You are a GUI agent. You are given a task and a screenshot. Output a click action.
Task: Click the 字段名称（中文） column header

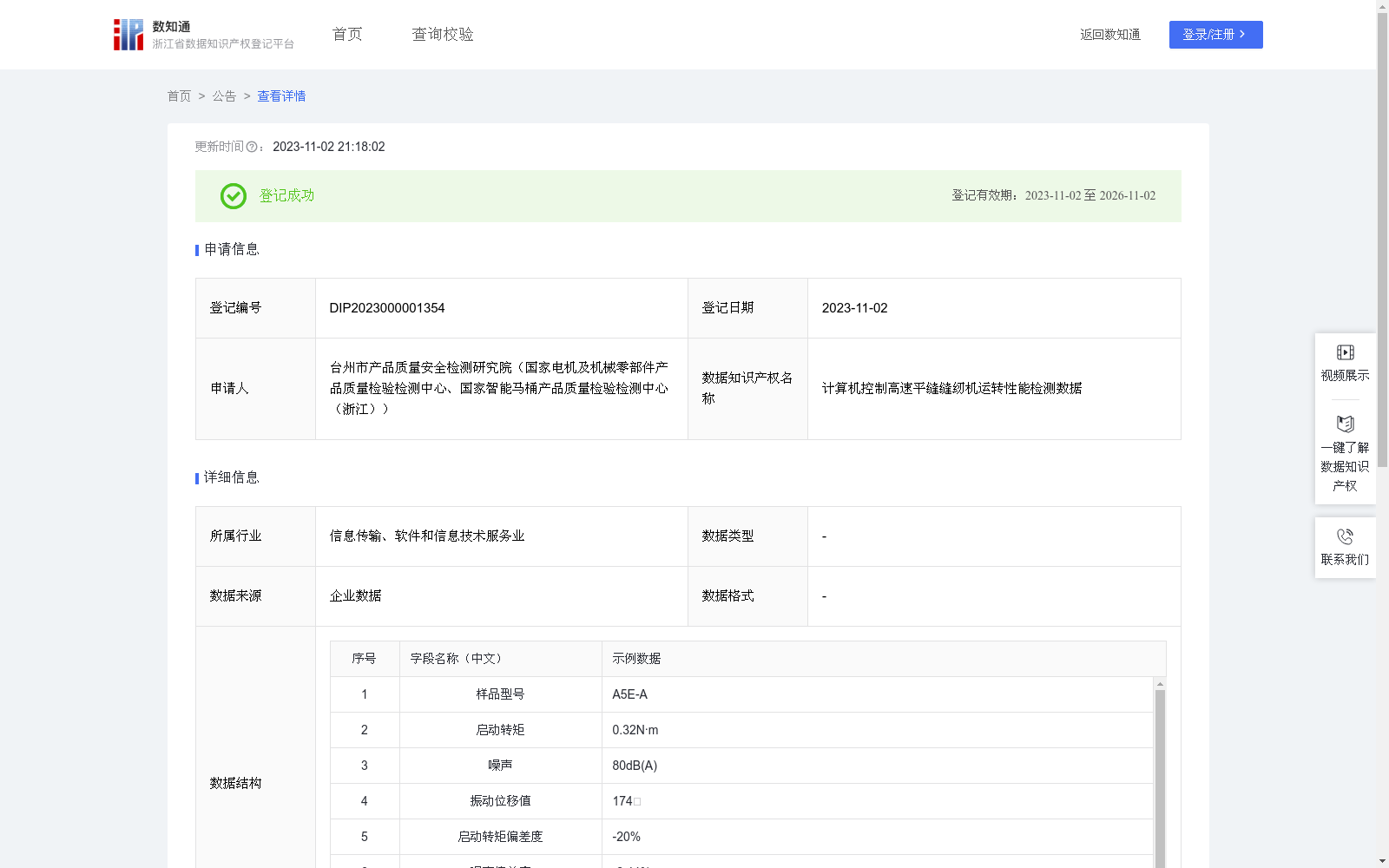[501, 659]
